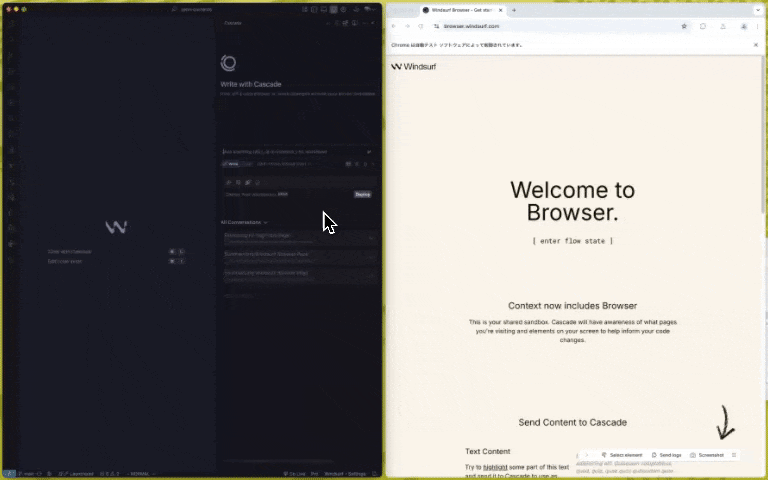
Task: Click the drag handle on browser toolbar
Action: [x=734, y=455]
